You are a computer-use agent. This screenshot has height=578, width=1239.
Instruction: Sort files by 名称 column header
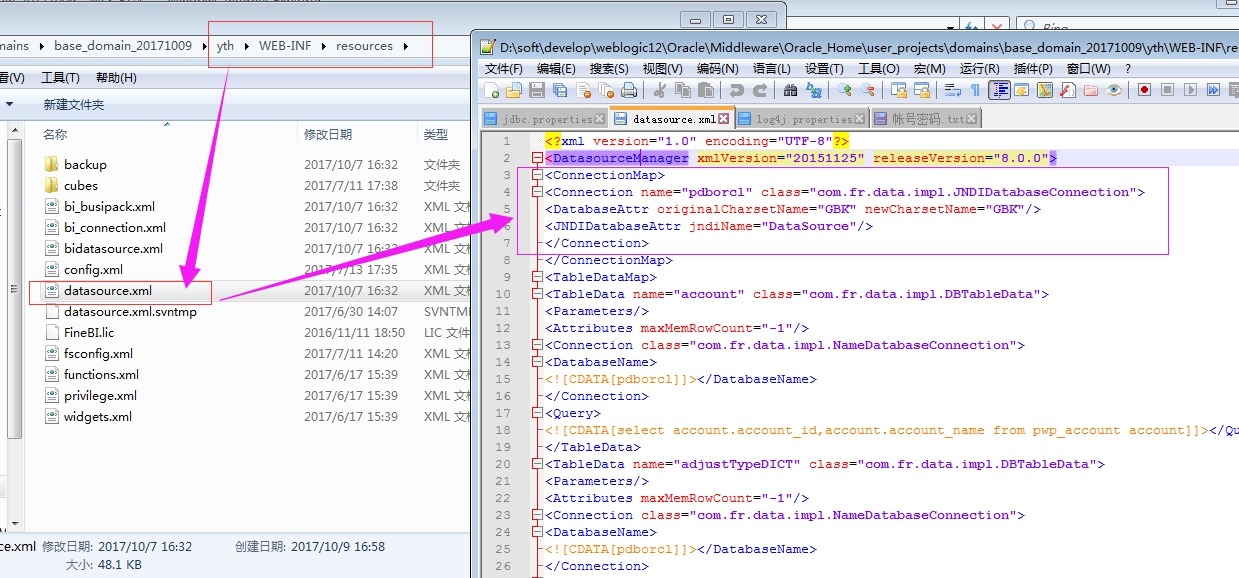tap(55, 134)
